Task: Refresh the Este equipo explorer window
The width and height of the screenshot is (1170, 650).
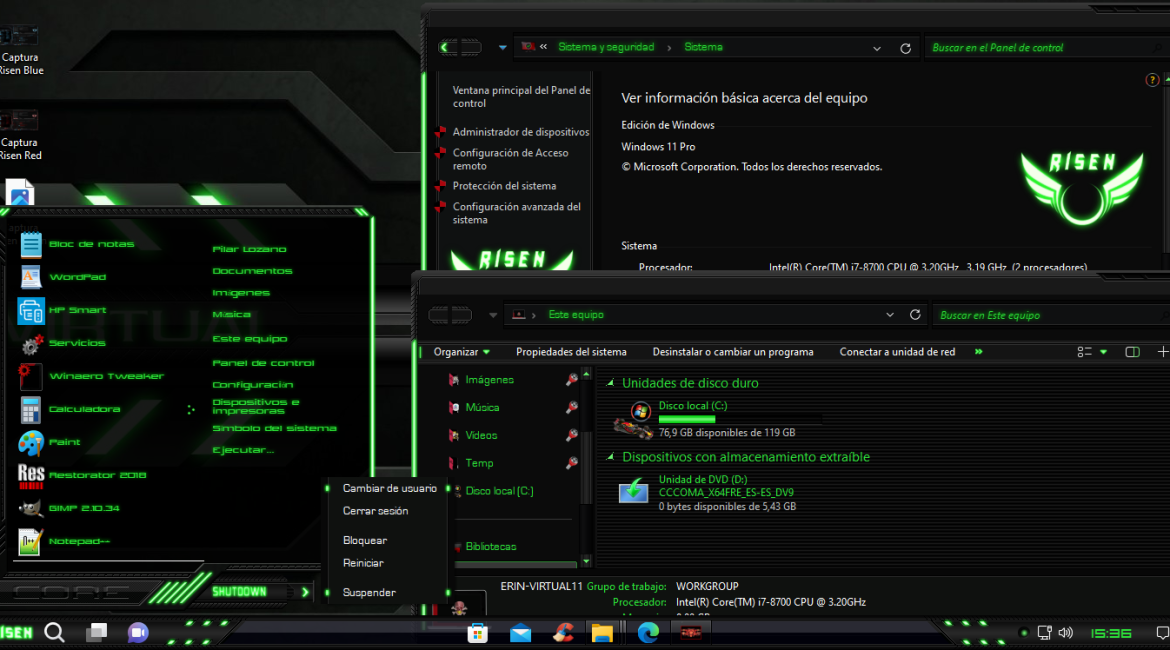Action: click(x=914, y=315)
